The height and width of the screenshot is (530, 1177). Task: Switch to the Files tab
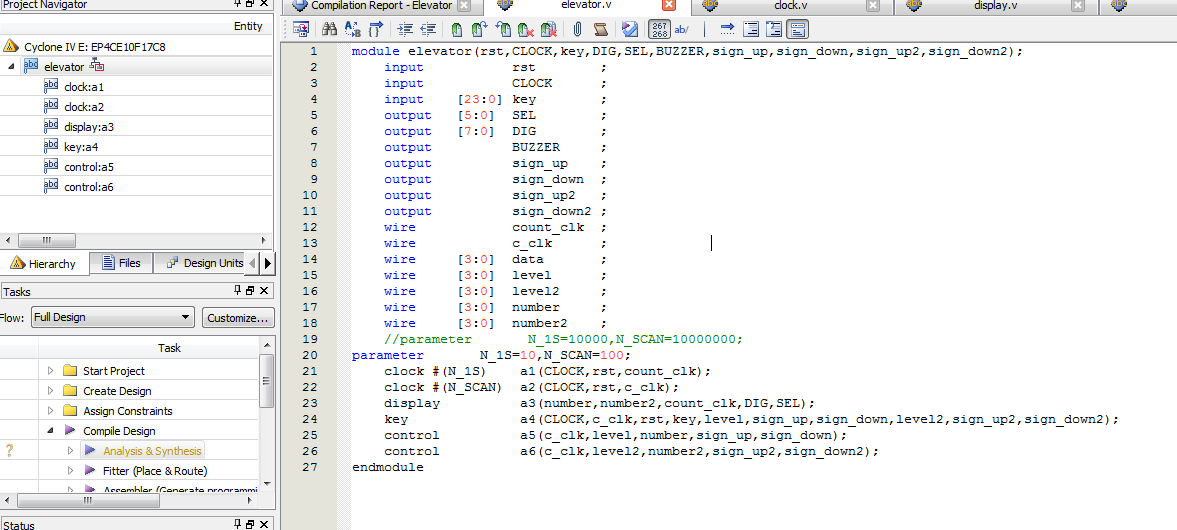pyautogui.click(x=119, y=263)
